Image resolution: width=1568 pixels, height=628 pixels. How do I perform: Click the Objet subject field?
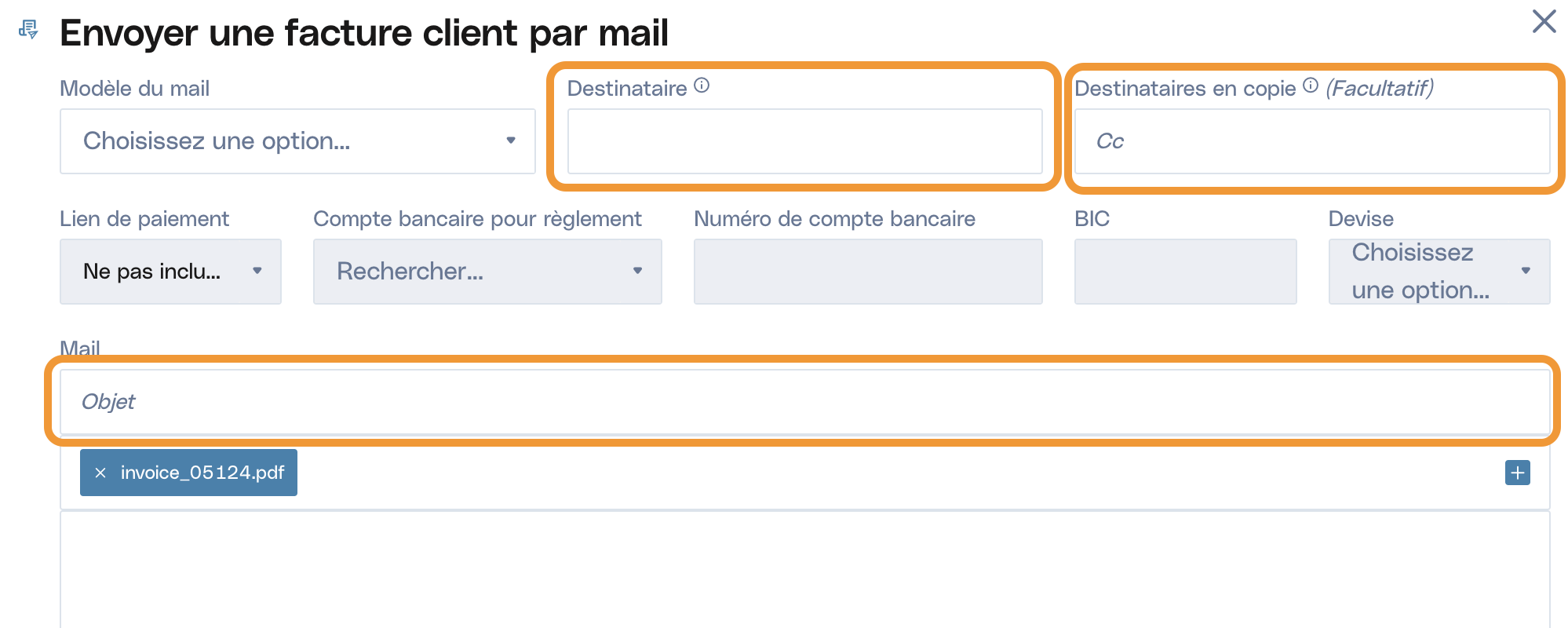click(x=805, y=402)
